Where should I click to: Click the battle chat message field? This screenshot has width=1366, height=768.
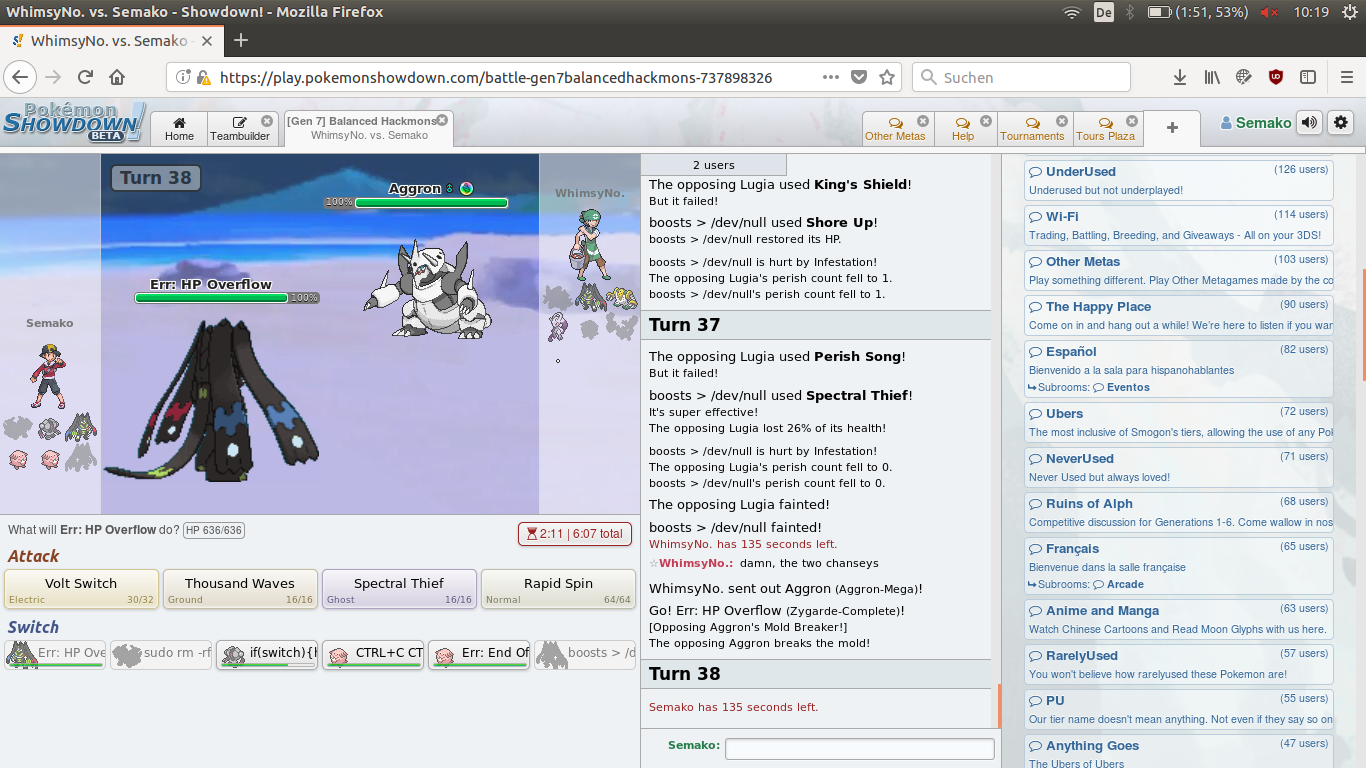pyautogui.click(x=860, y=748)
